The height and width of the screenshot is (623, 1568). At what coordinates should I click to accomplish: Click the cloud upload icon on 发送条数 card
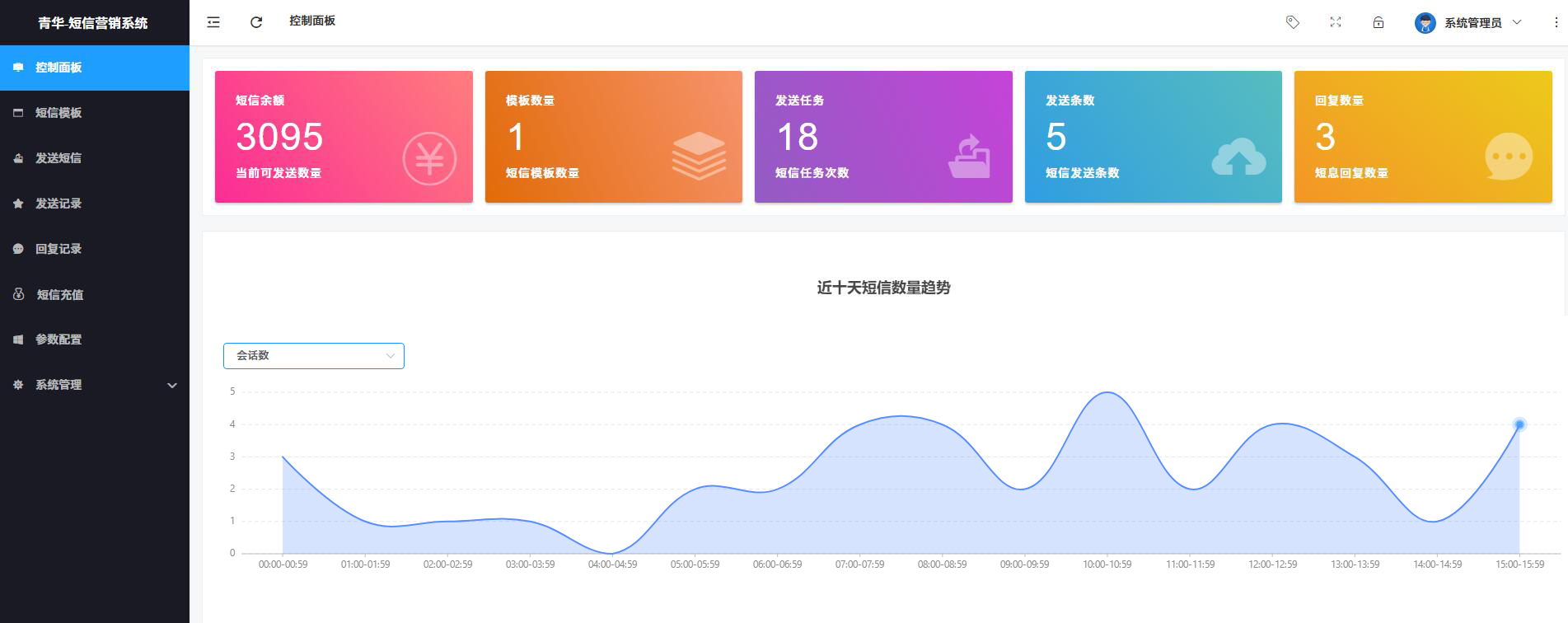[x=1238, y=157]
